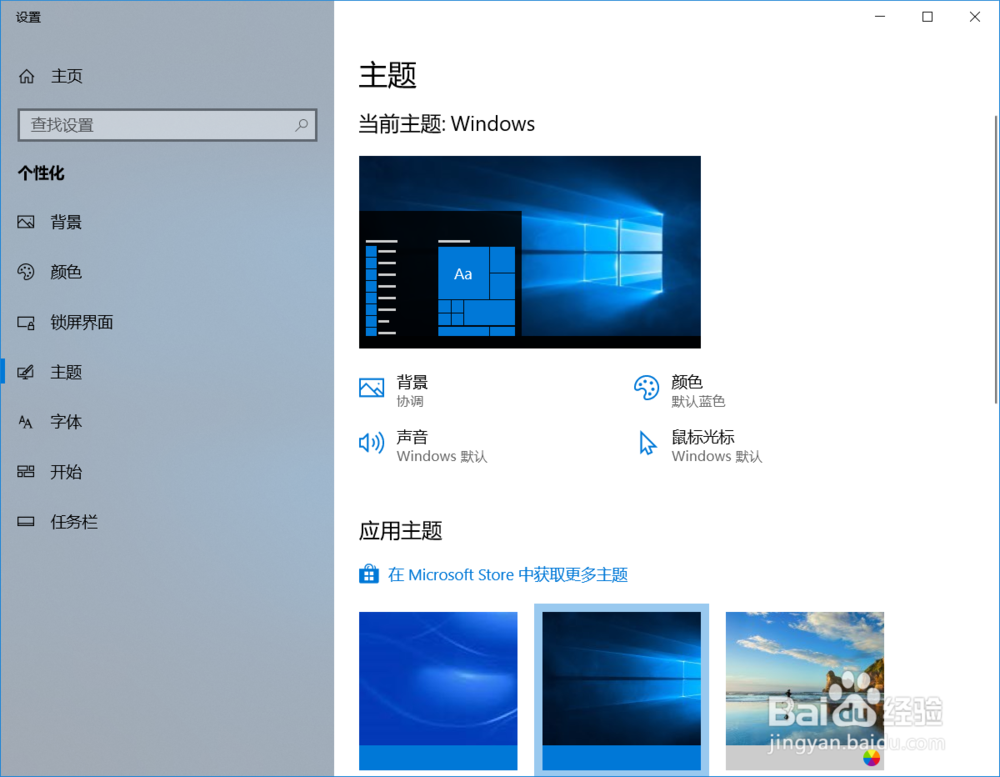The width and height of the screenshot is (1000, 777).
Task: Select the beach scenery theme thumbnail
Action: [x=804, y=690]
